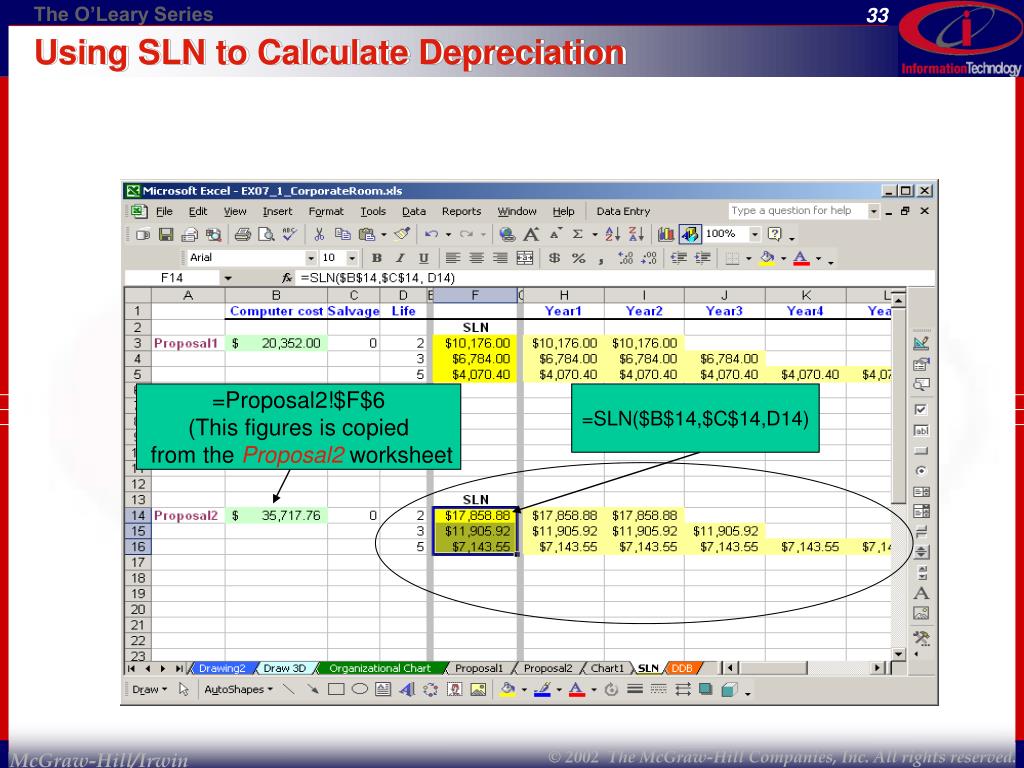The width and height of the screenshot is (1024, 768).
Task: Open the Data Entry menu button
Action: 623,212
